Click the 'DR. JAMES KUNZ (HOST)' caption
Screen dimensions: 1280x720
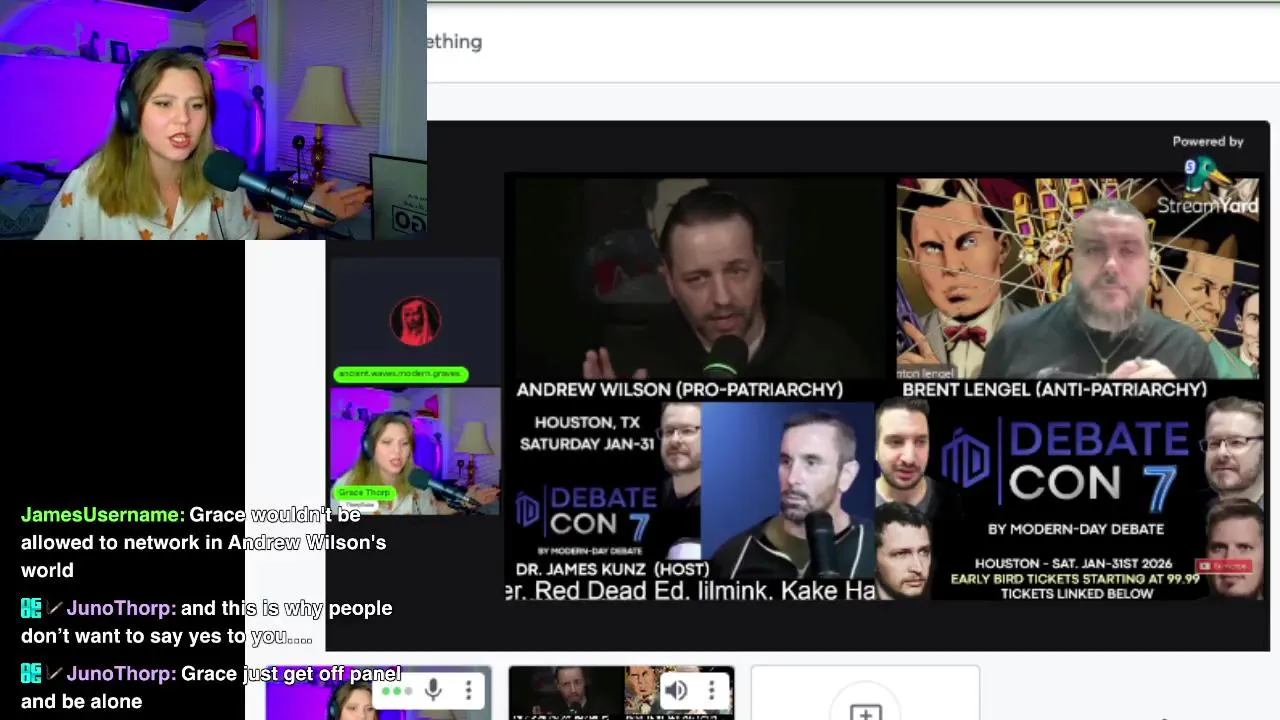pyautogui.click(x=612, y=569)
